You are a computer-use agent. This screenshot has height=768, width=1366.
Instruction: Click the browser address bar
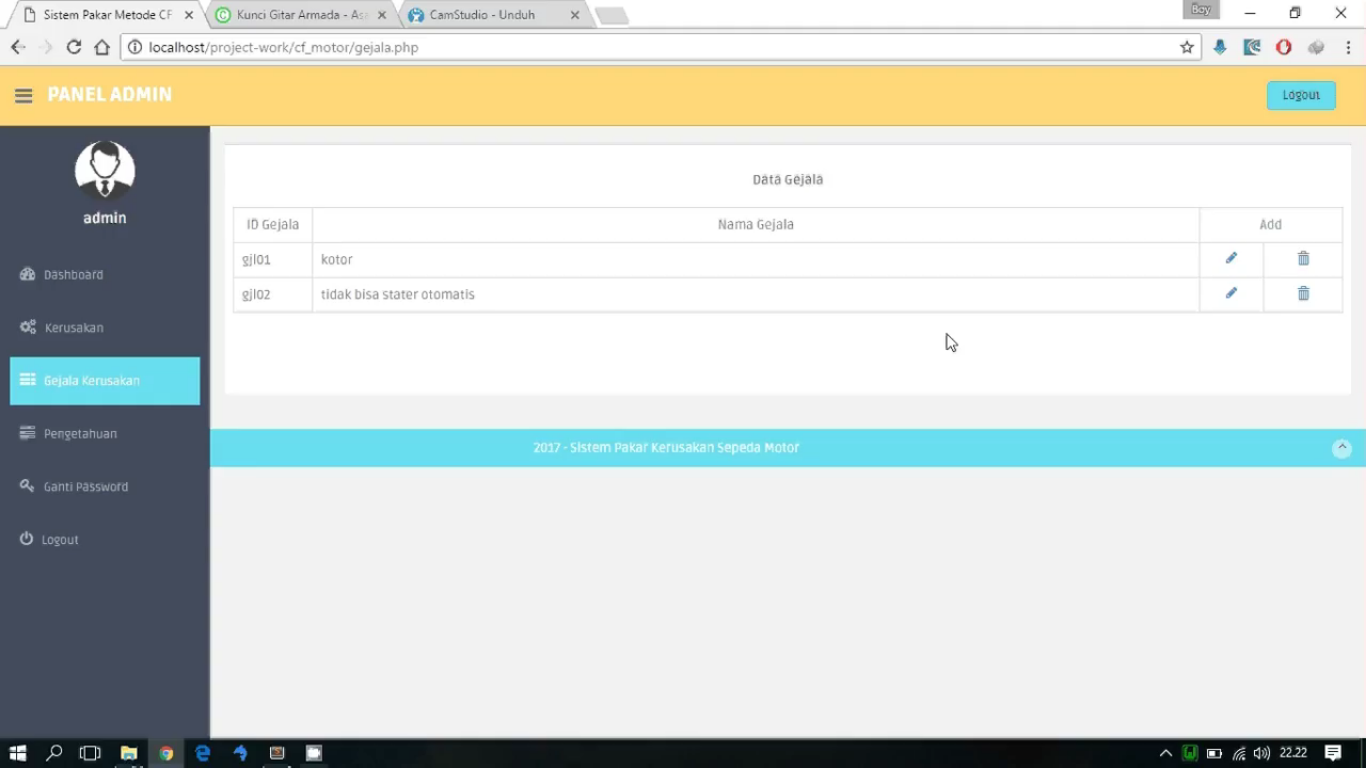click(650, 47)
